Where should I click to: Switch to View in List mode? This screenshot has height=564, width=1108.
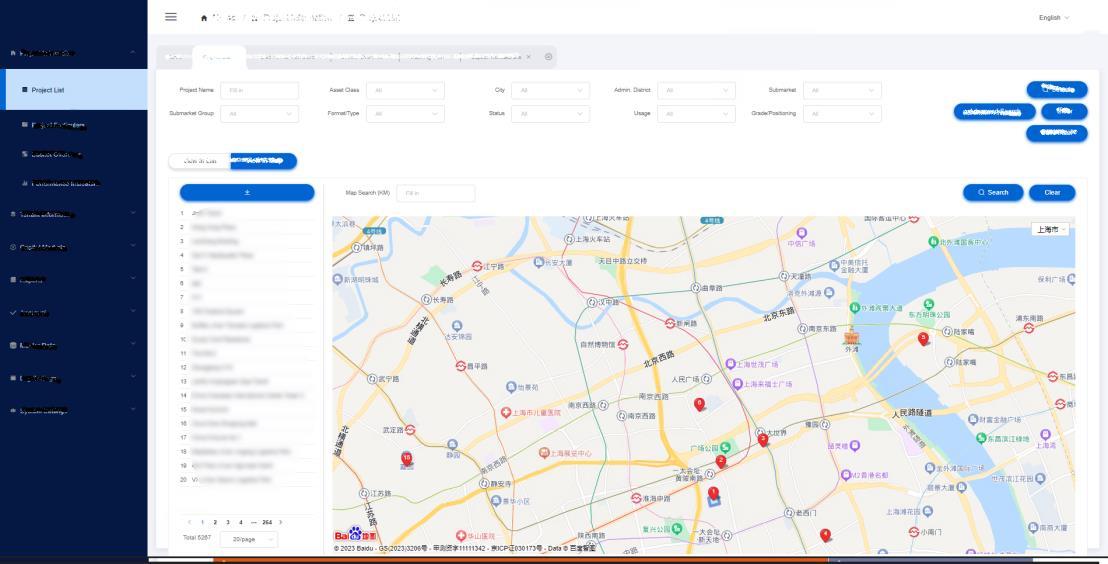click(x=200, y=161)
